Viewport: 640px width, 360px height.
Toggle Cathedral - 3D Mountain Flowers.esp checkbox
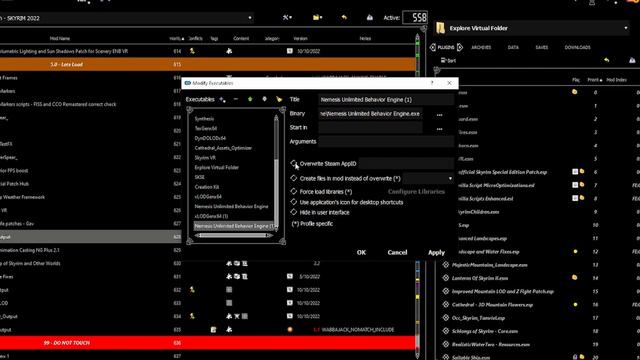(x=446, y=304)
